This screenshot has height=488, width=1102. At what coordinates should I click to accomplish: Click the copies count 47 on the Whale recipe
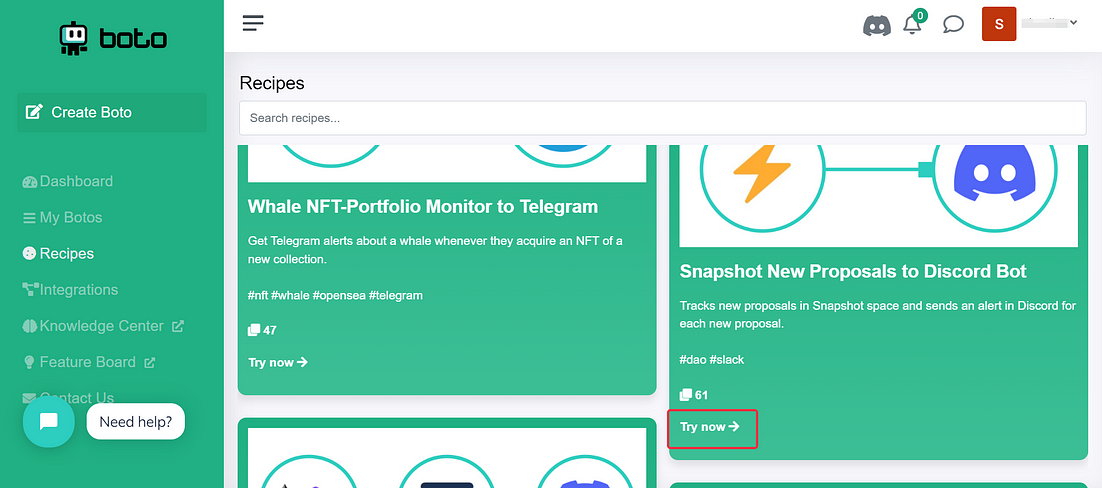(x=262, y=330)
